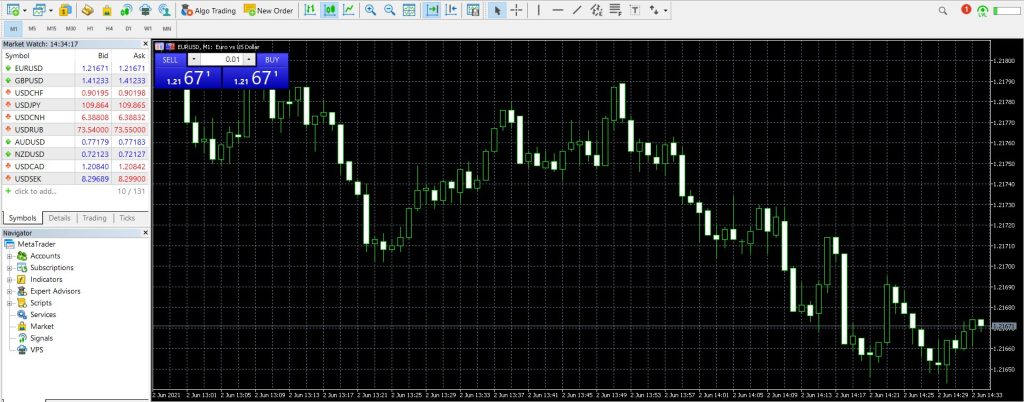Image resolution: width=1024 pixels, height=402 pixels.
Task: Select the text label tool
Action: coord(635,10)
